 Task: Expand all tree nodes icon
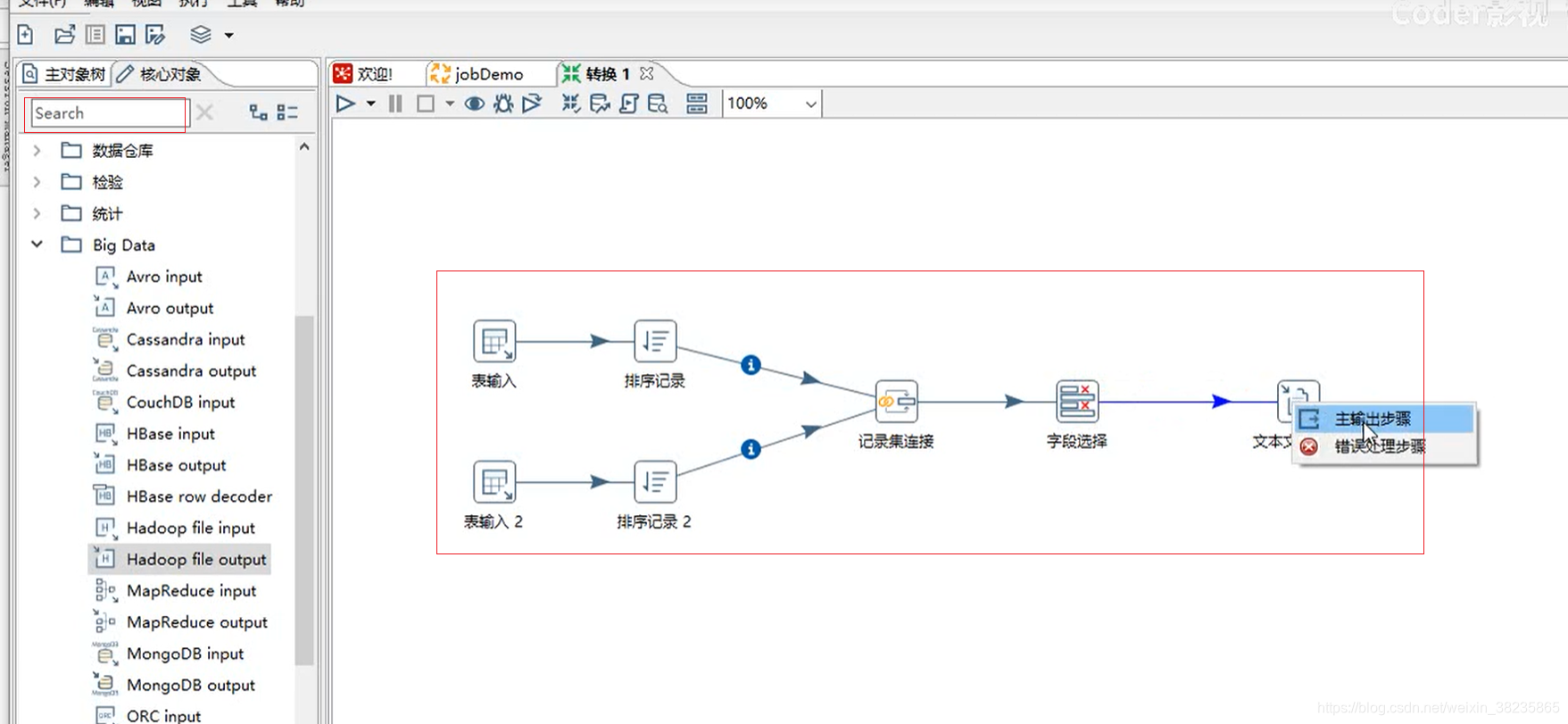click(258, 112)
